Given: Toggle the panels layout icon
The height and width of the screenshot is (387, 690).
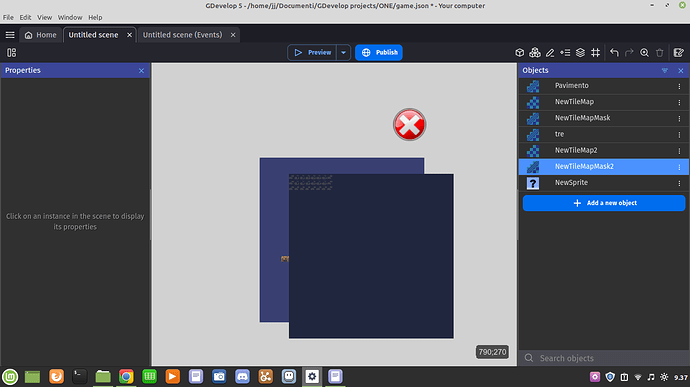Looking at the screenshot, I should [11, 52].
